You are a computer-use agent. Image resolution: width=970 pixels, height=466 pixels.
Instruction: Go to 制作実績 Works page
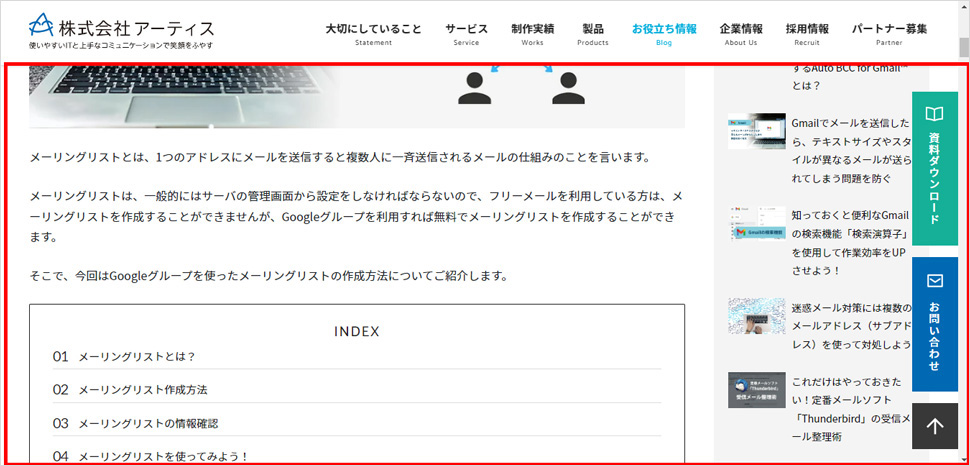(533, 35)
